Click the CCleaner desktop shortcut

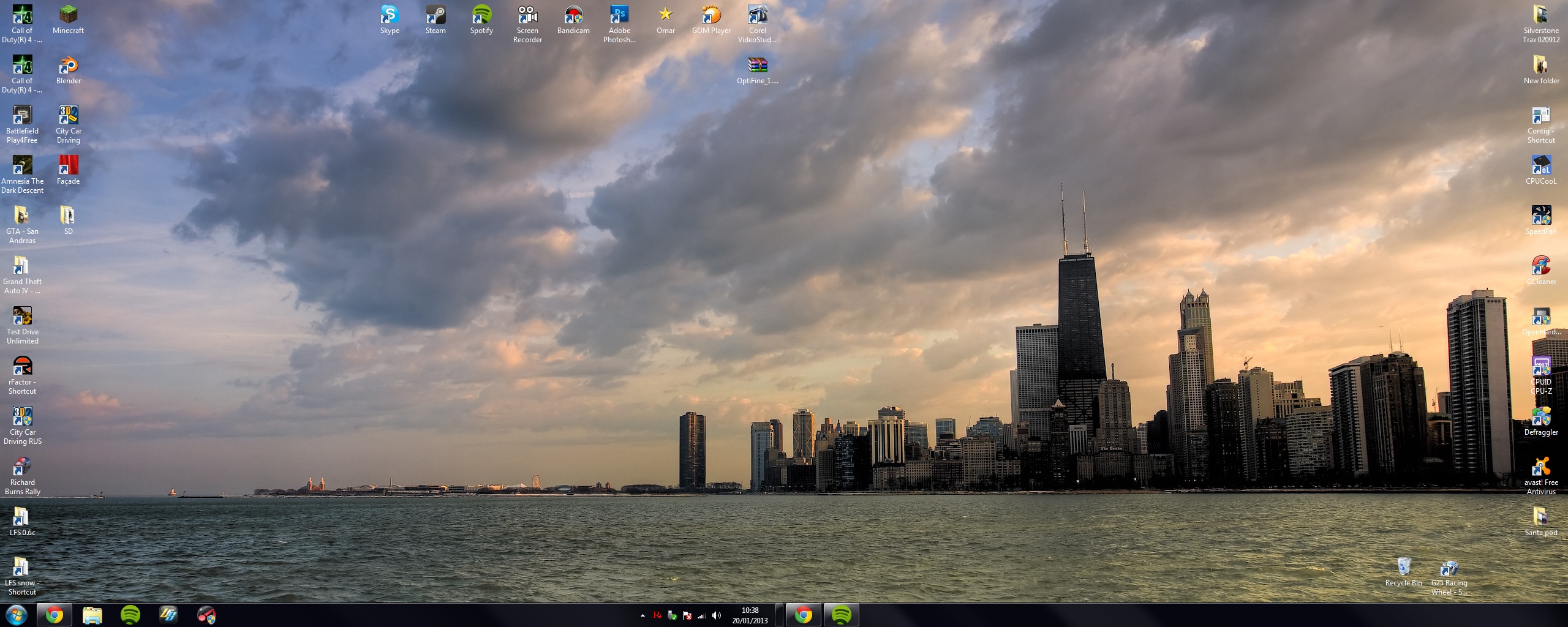click(x=1541, y=271)
